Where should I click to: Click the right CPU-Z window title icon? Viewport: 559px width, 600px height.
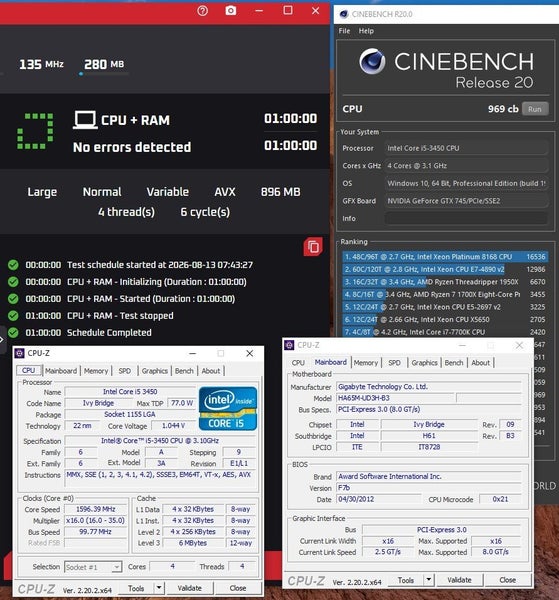289,345
